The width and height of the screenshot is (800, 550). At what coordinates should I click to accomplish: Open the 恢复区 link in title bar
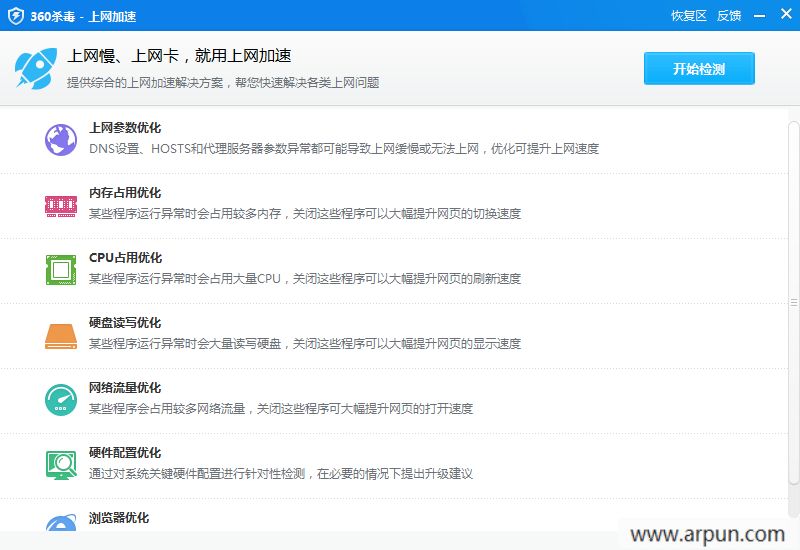[688, 16]
